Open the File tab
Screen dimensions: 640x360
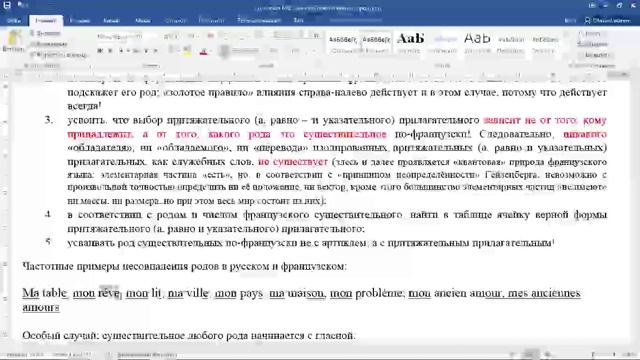click(x=13, y=20)
